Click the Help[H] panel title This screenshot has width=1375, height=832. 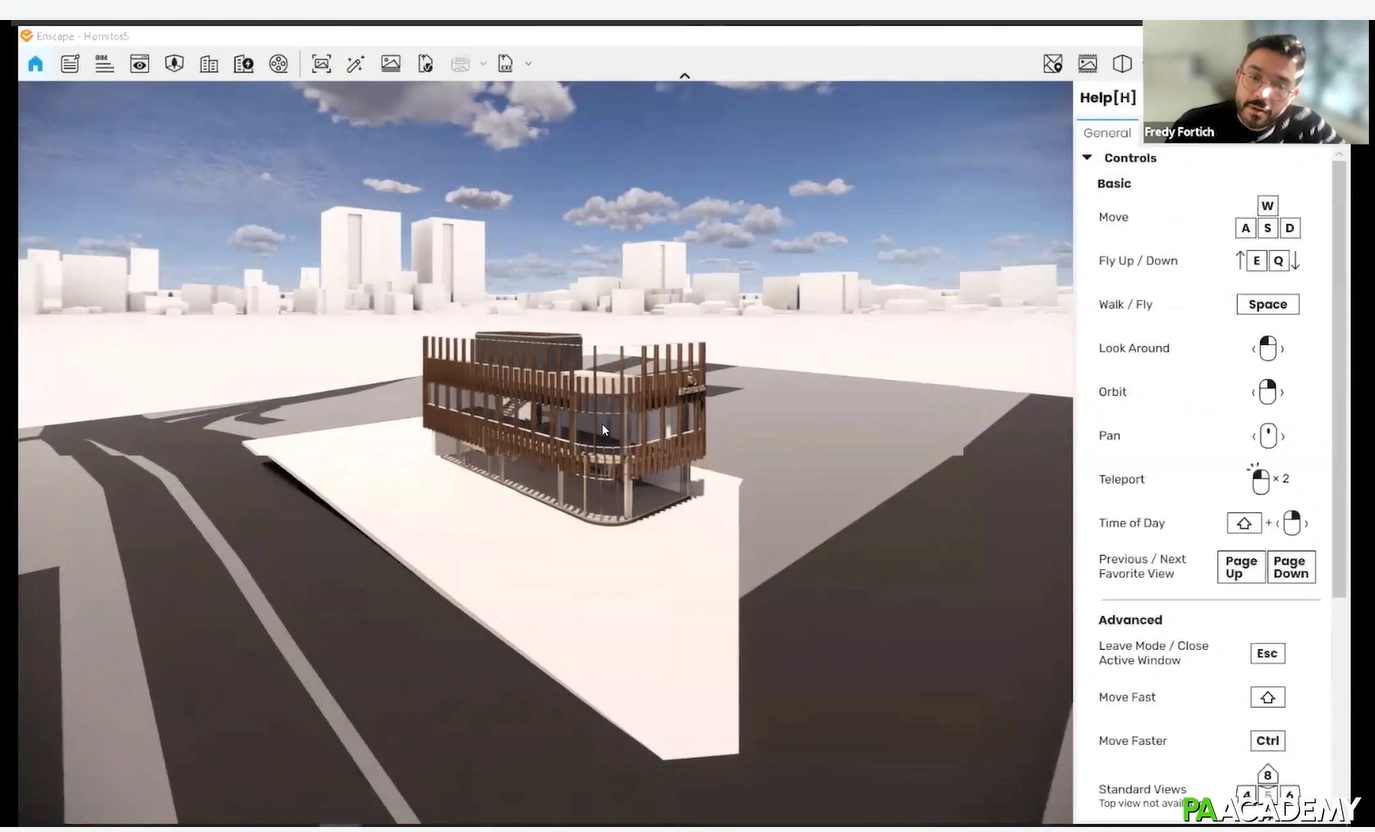point(1107,97)
